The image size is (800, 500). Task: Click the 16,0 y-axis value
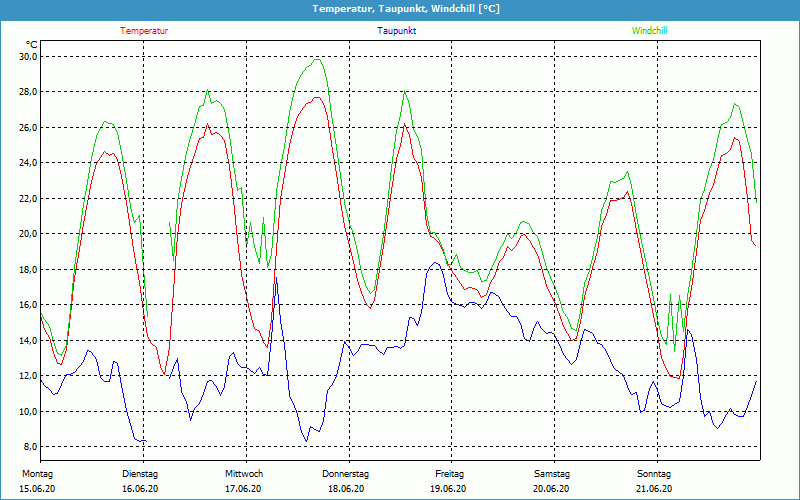coord(28,305)
